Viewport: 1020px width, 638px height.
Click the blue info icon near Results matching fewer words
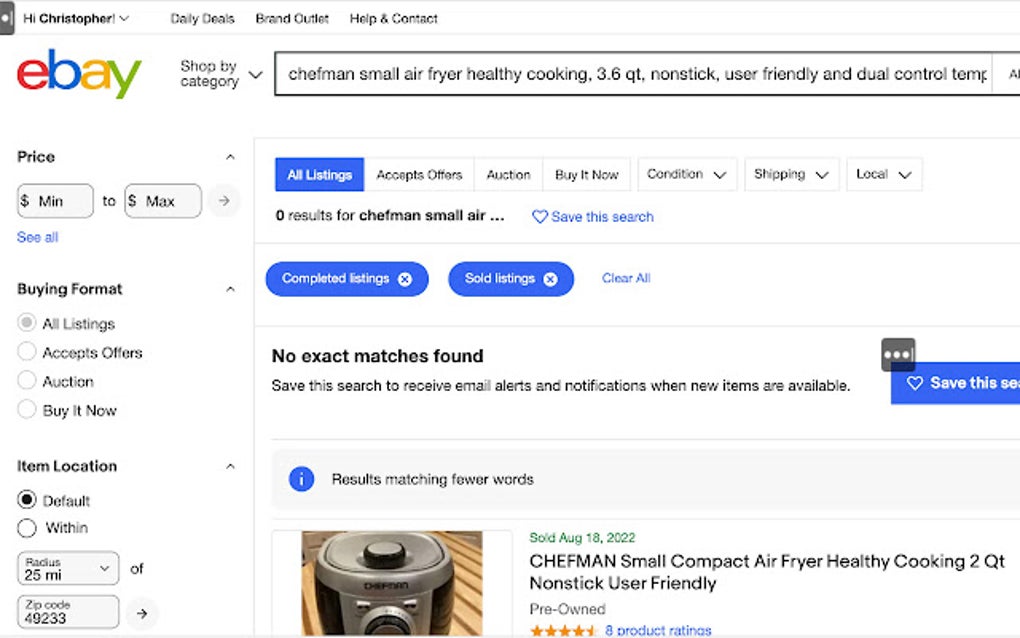[x=301, y=479]
